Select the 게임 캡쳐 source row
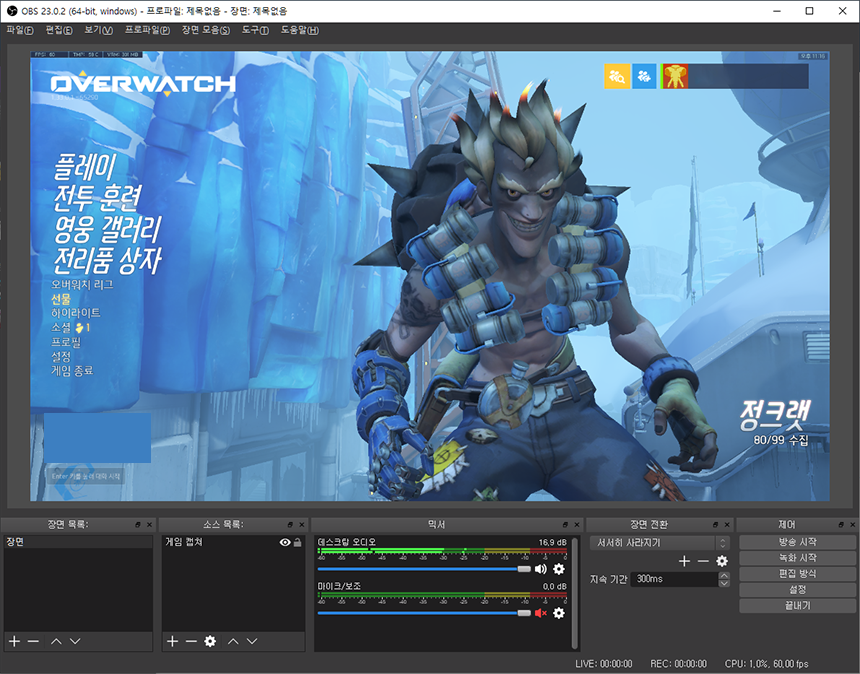The image size is (860, 674). tap(233, 542)
